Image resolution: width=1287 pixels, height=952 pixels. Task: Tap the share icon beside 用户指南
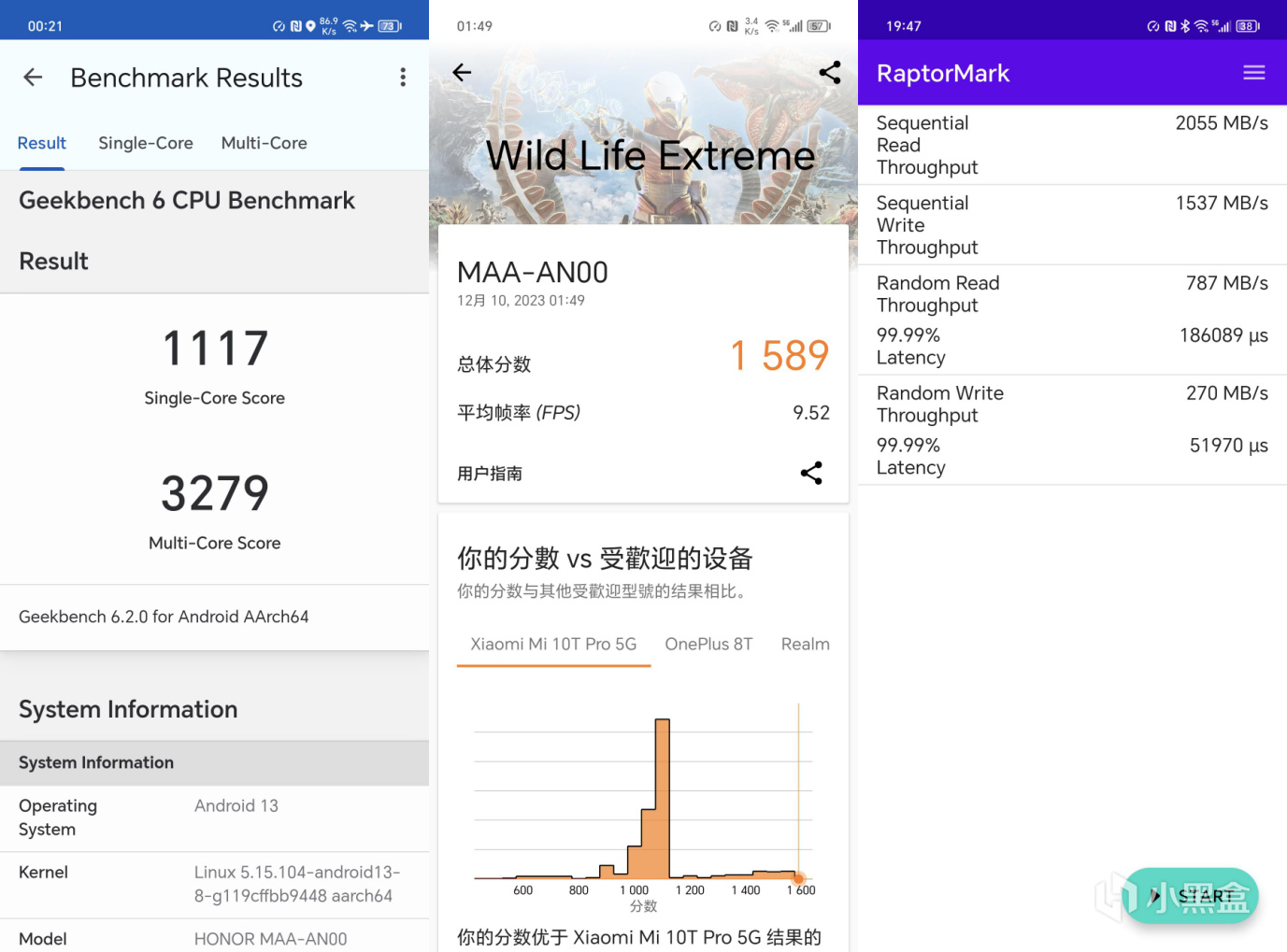click(x=811, y=473)
